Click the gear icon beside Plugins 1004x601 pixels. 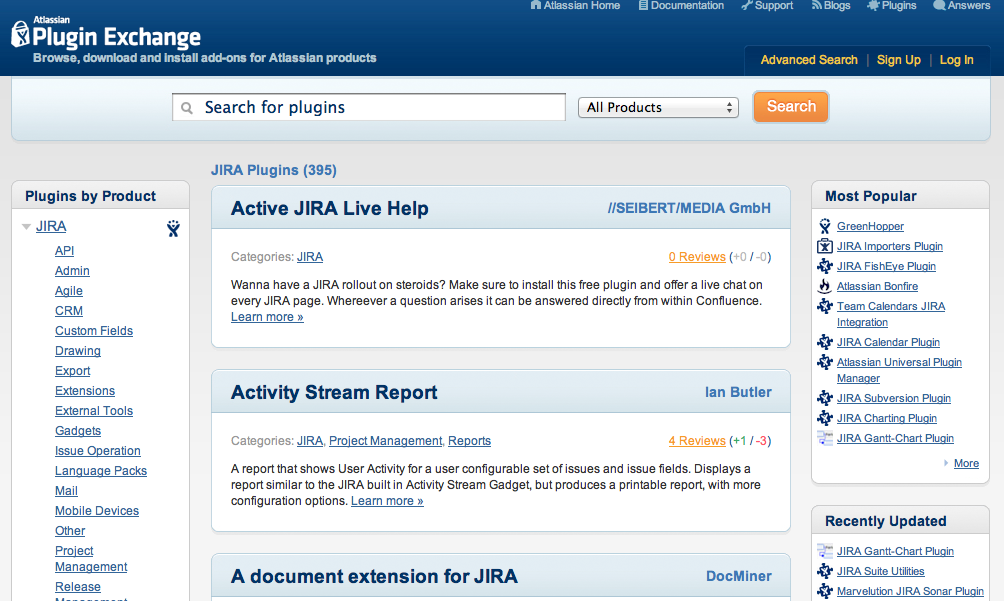pos(873,5)
